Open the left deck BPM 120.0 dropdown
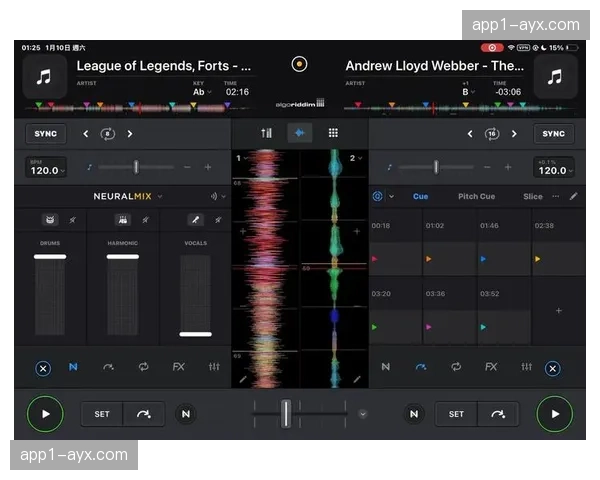The width and height of the screenshot is (600, 480). [x=45, y=168]
